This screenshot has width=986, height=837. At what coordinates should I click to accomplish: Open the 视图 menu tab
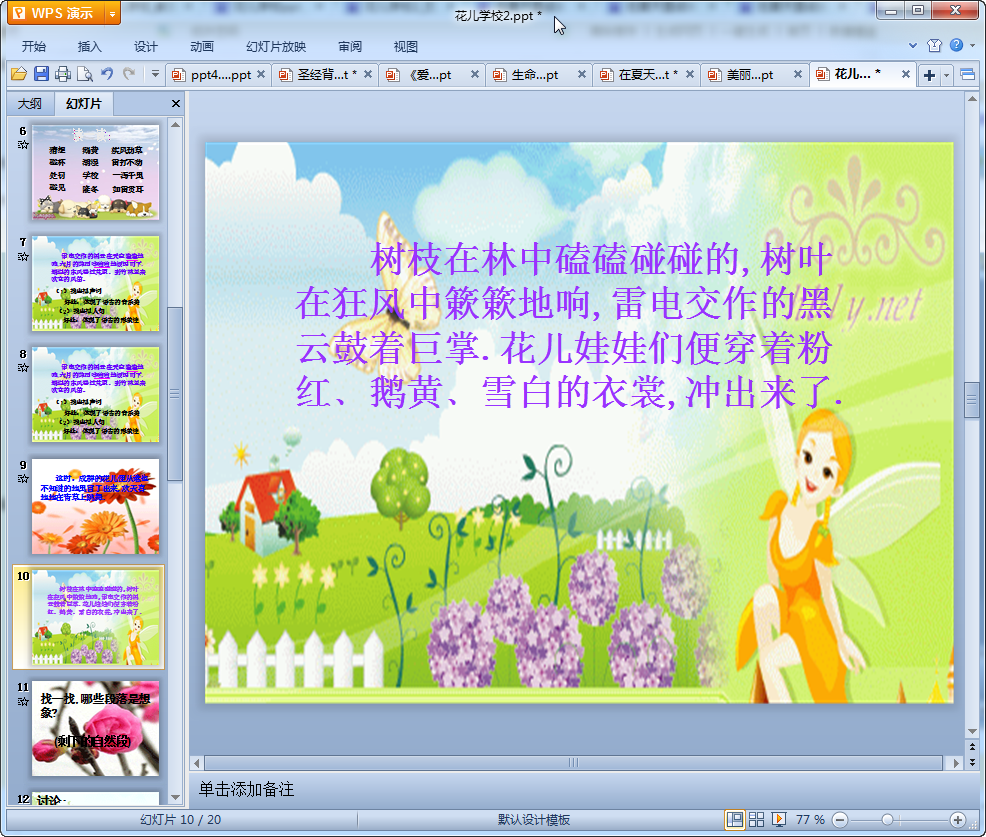click(406, 47)
